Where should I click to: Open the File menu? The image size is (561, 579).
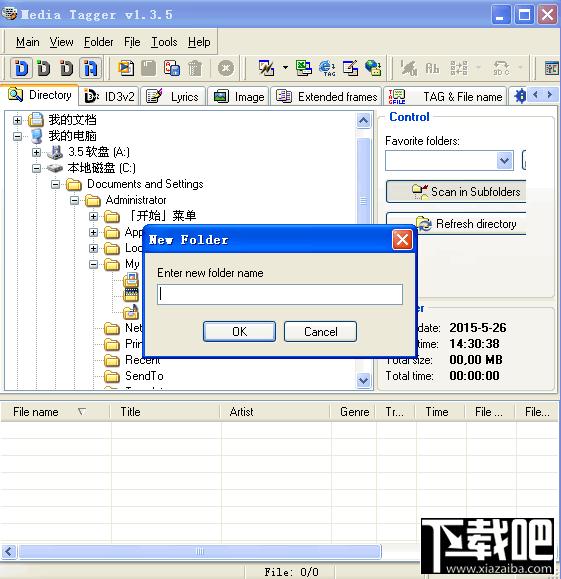(132, 42)
